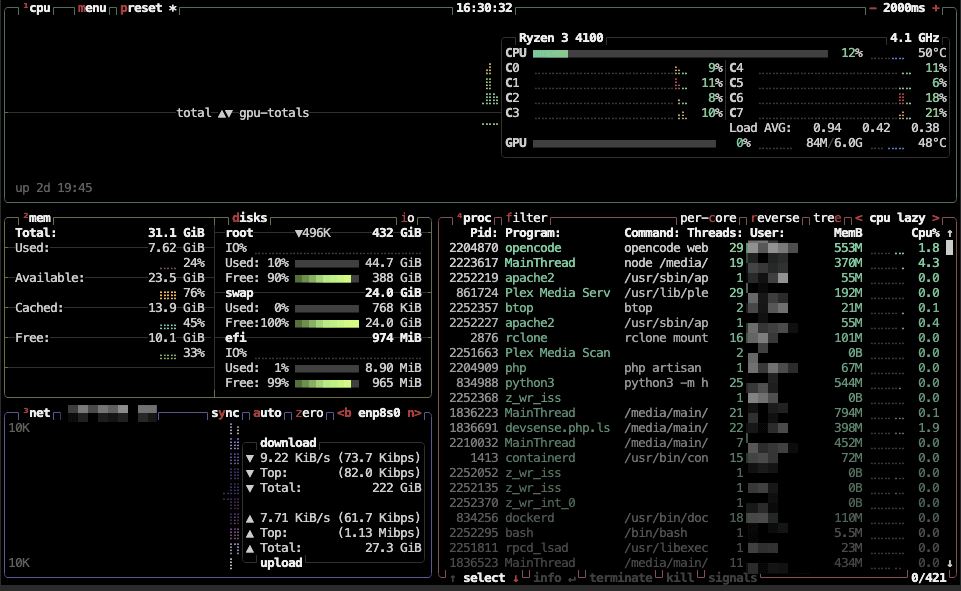Screen dimensions: 961x591
Task: Select next network interface arrow
Action: point(414,413)
